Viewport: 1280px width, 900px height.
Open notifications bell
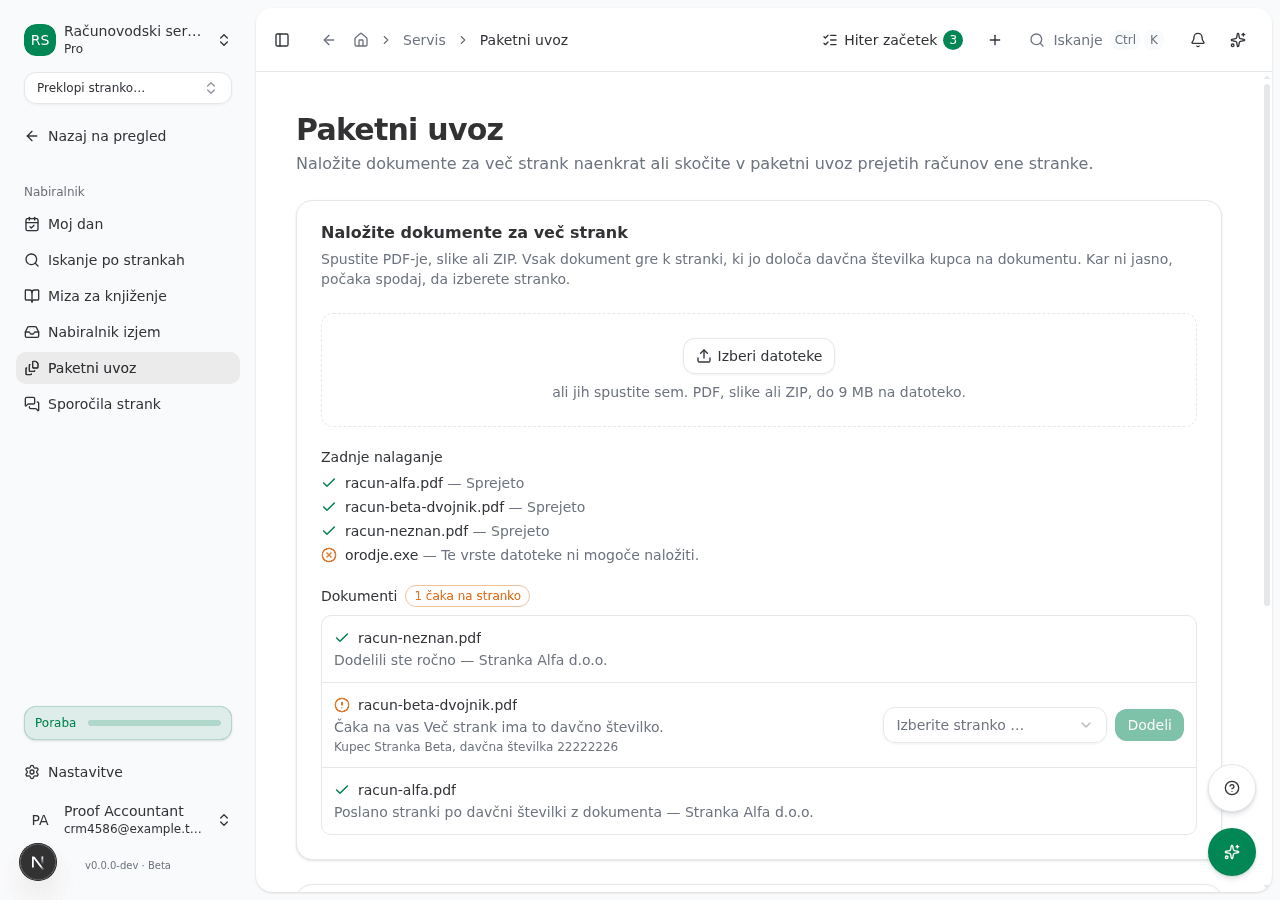[1198, 40]
